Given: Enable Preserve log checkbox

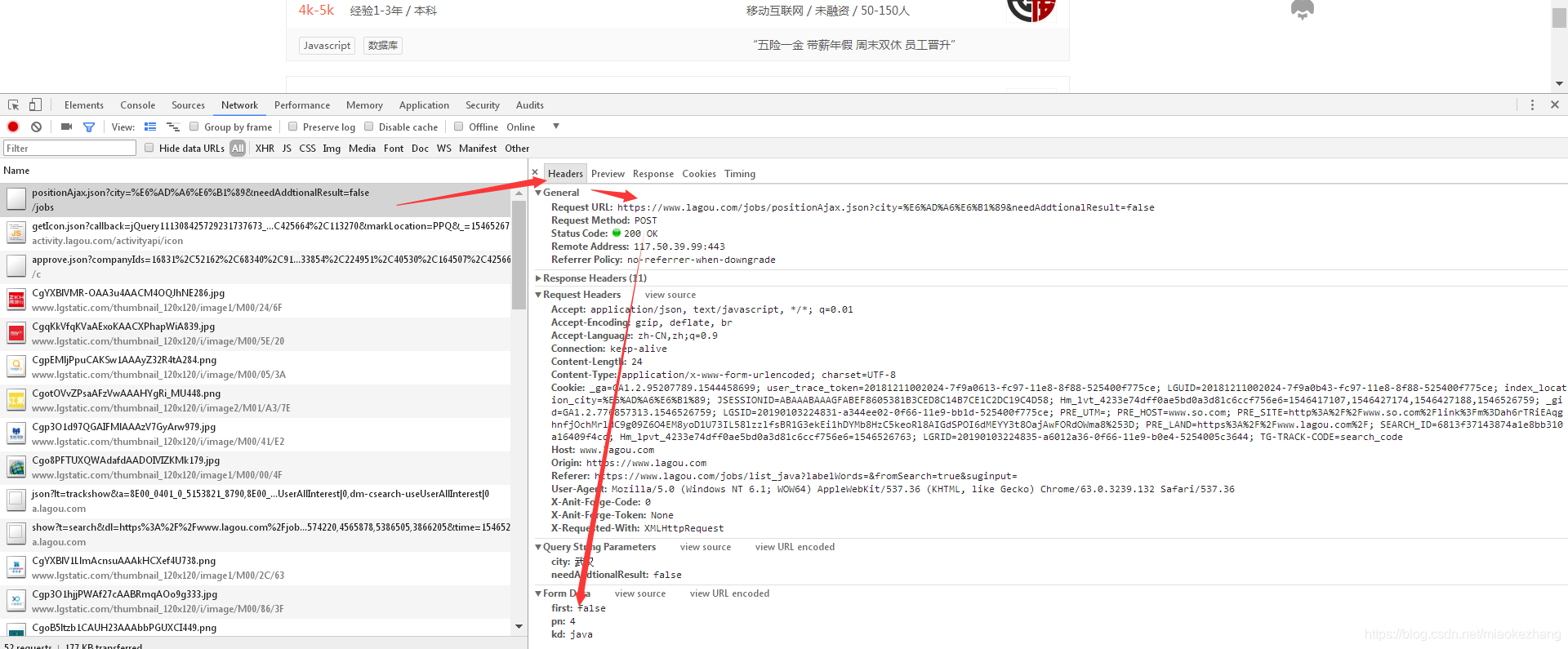Looking at the screenshot, I should (293, 127).
